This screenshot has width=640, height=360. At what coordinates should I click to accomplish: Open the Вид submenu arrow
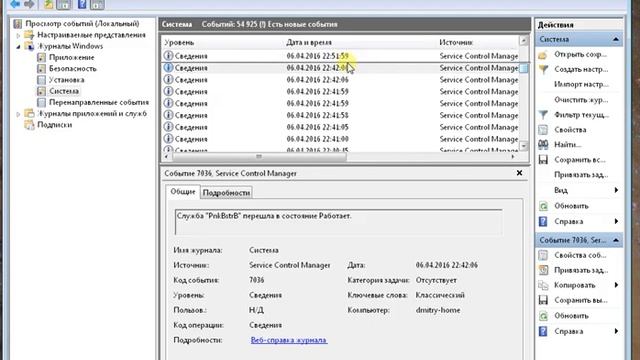tap(616, 190)
